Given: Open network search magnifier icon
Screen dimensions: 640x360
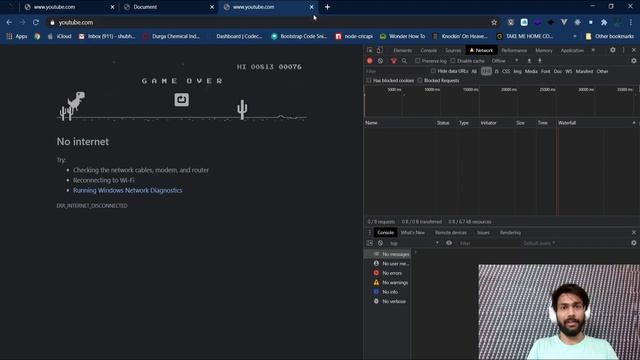Looking at the screenshot, I should click(x=404, y=61).
